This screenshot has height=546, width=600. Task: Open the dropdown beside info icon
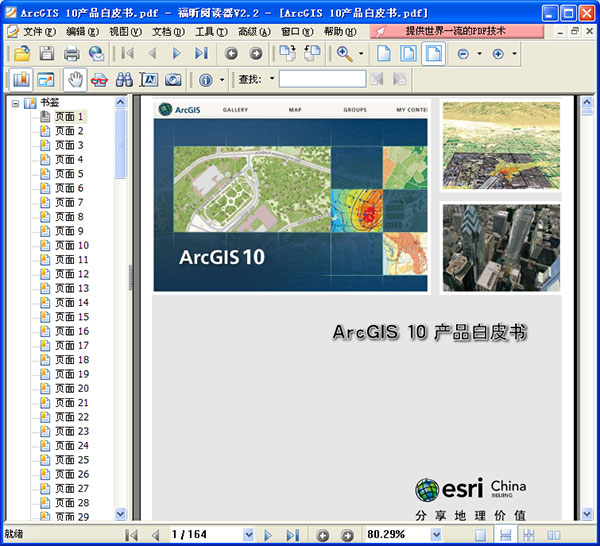coord(222,80)
